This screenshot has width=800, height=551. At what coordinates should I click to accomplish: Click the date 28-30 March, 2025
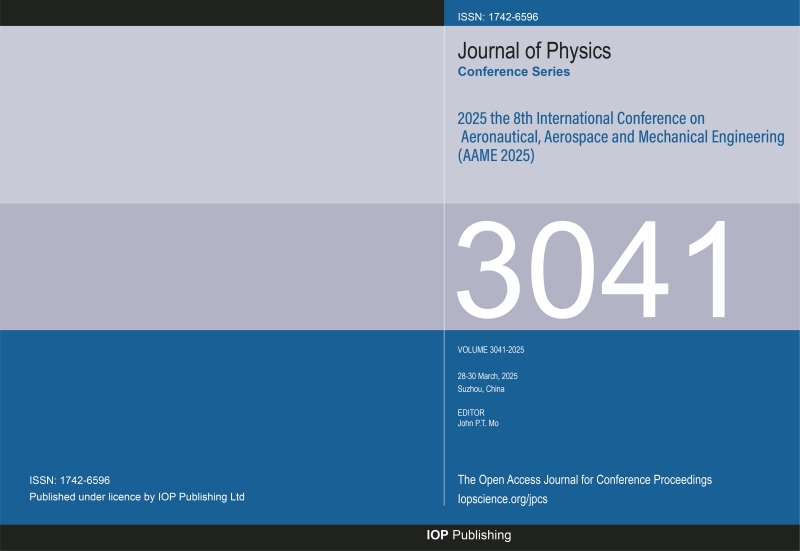click(x=487, y=376)
